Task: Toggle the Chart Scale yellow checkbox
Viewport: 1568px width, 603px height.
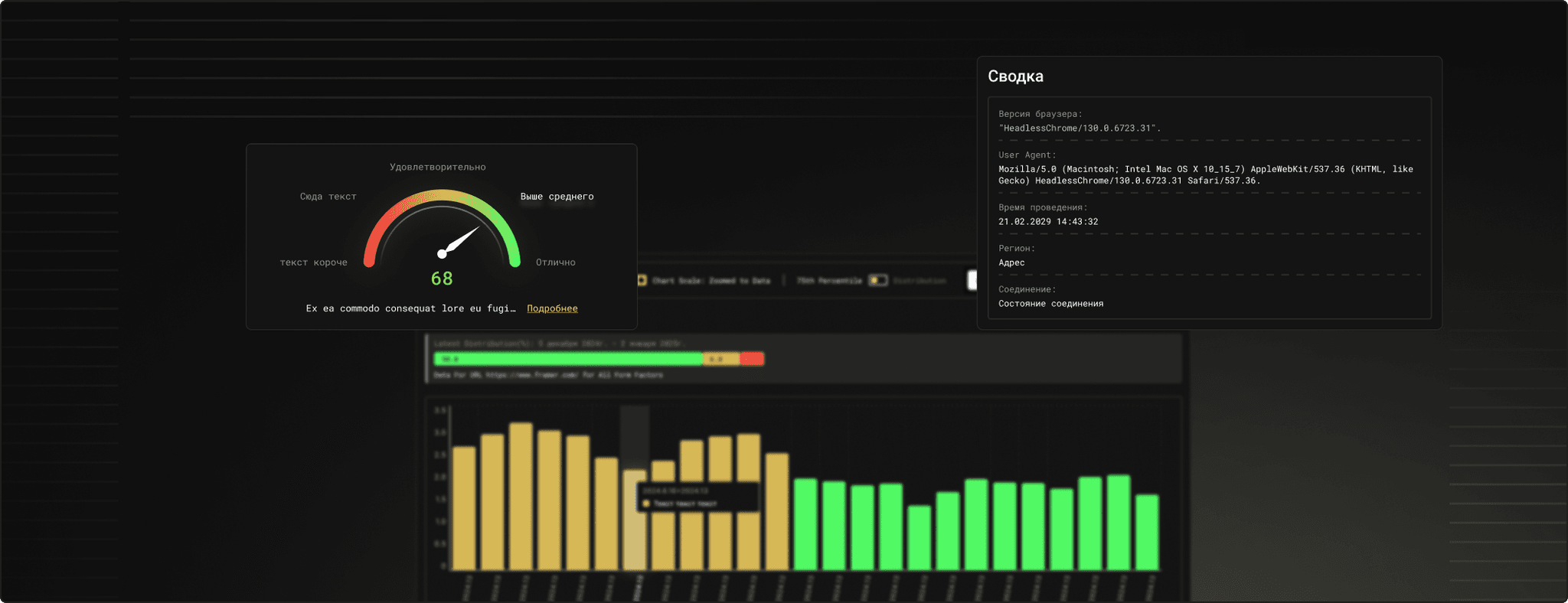Action: [642, 281]
